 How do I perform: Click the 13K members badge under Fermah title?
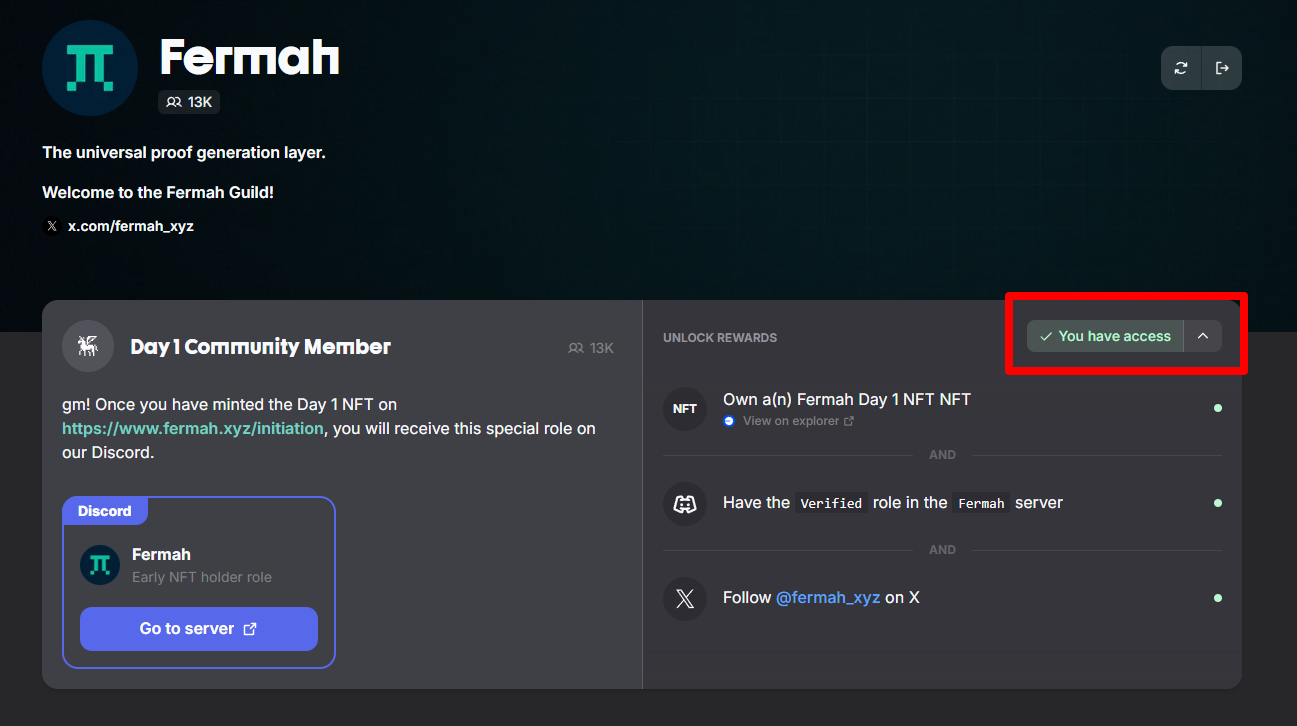(189, 102)
